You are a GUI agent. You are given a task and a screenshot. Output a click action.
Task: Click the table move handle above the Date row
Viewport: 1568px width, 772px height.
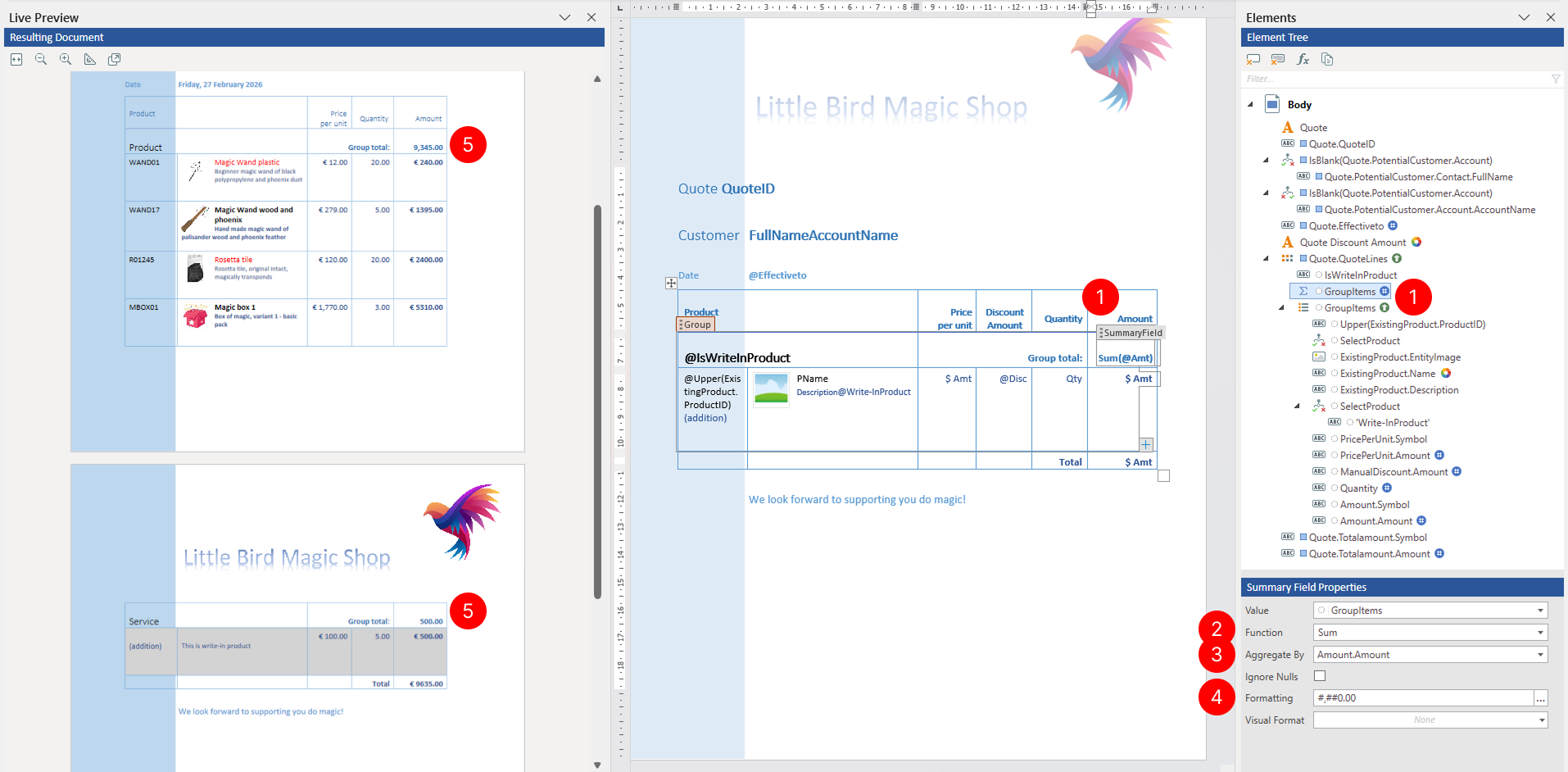tap(671, 283)
